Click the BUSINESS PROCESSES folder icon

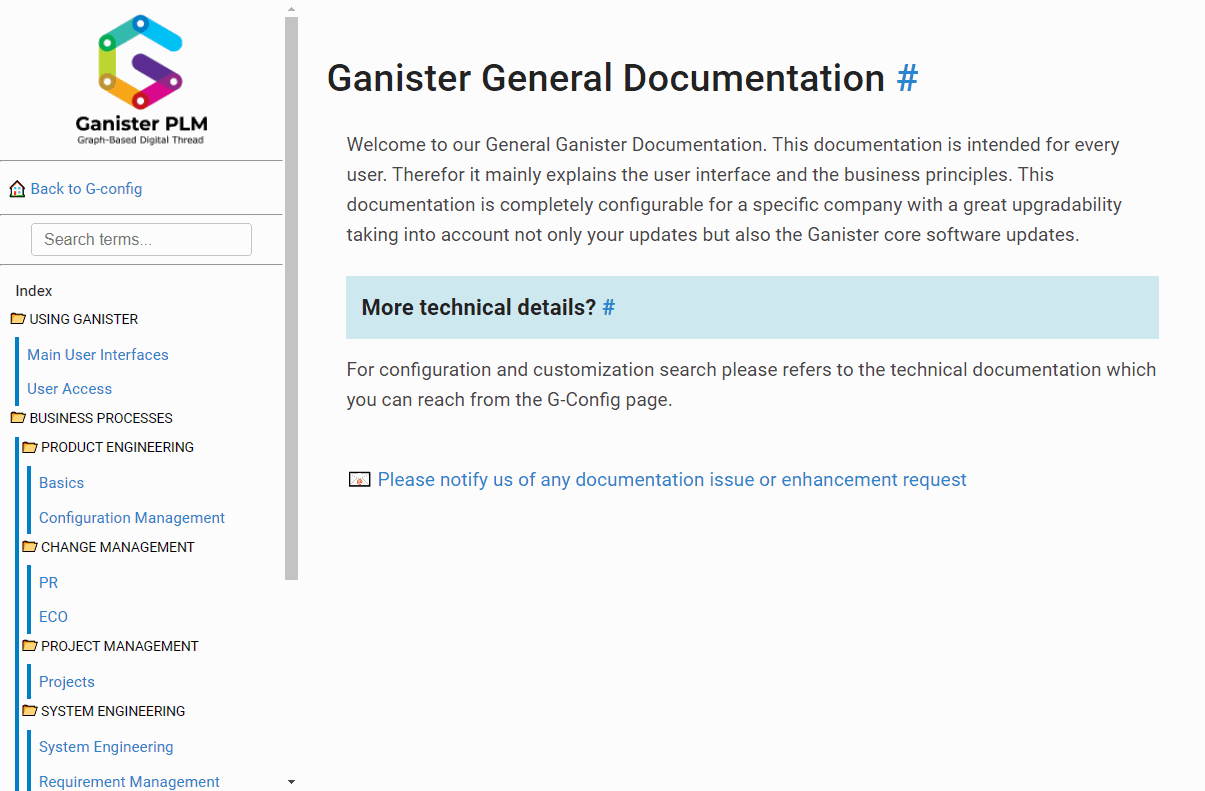(x=17, y=418)
